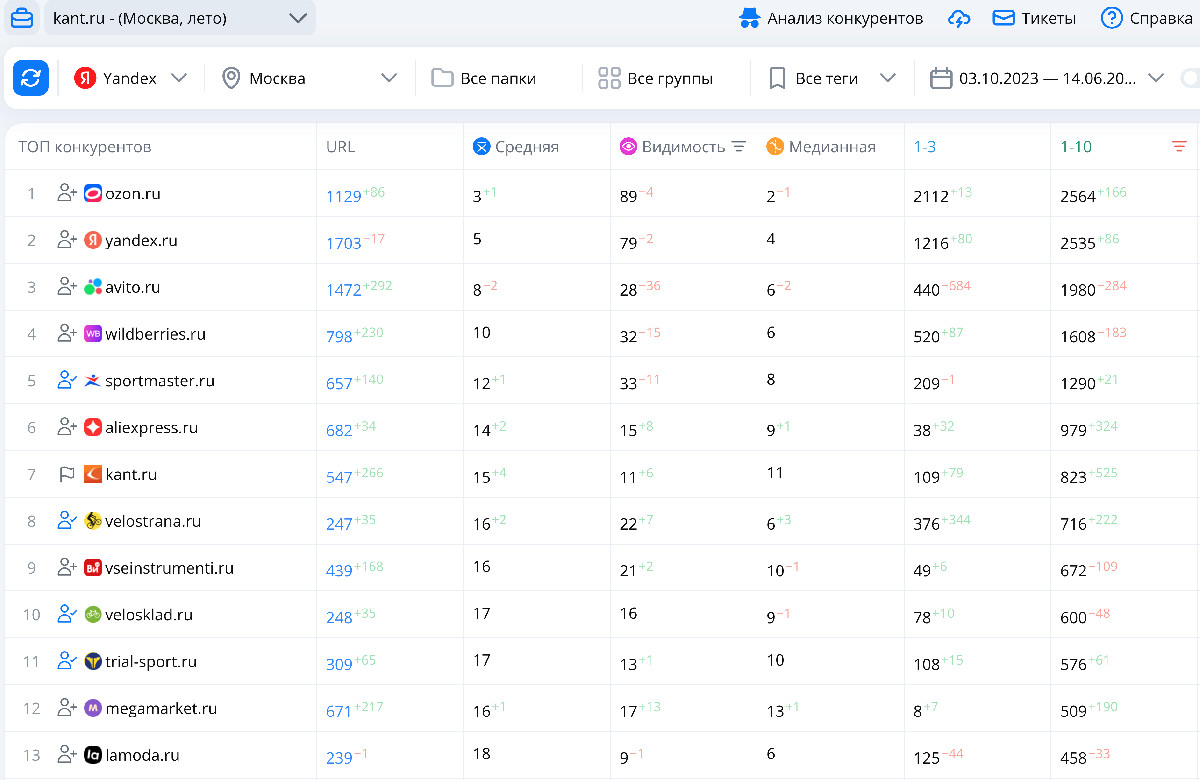Click the 1980 value in avito.ru row
The height and width of the screenshot is (780, 1200).
1078,290
